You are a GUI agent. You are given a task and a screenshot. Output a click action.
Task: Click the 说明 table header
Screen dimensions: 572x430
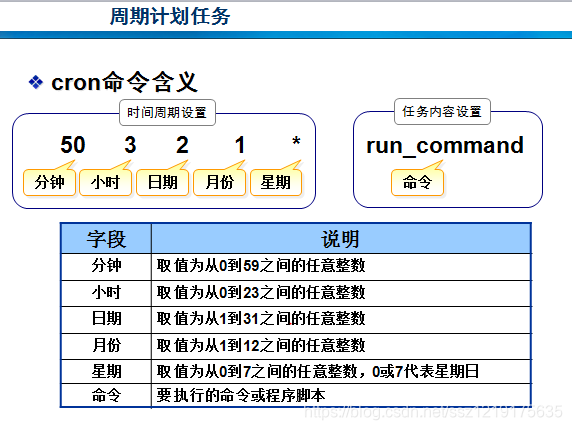(341, 239)
